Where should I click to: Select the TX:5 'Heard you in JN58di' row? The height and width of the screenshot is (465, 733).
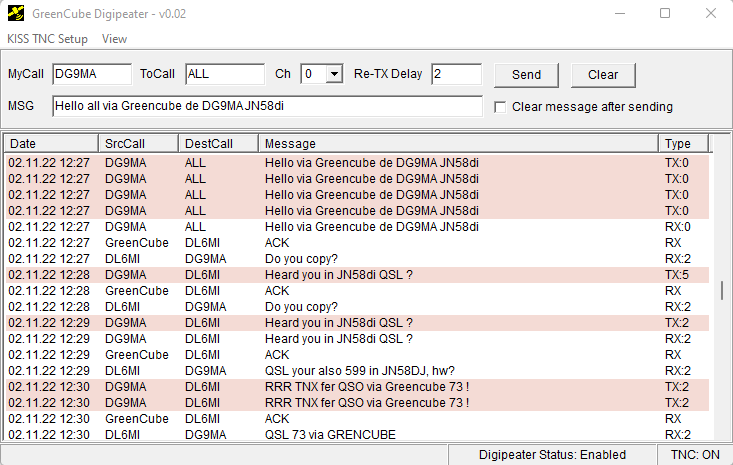(357, 275)
